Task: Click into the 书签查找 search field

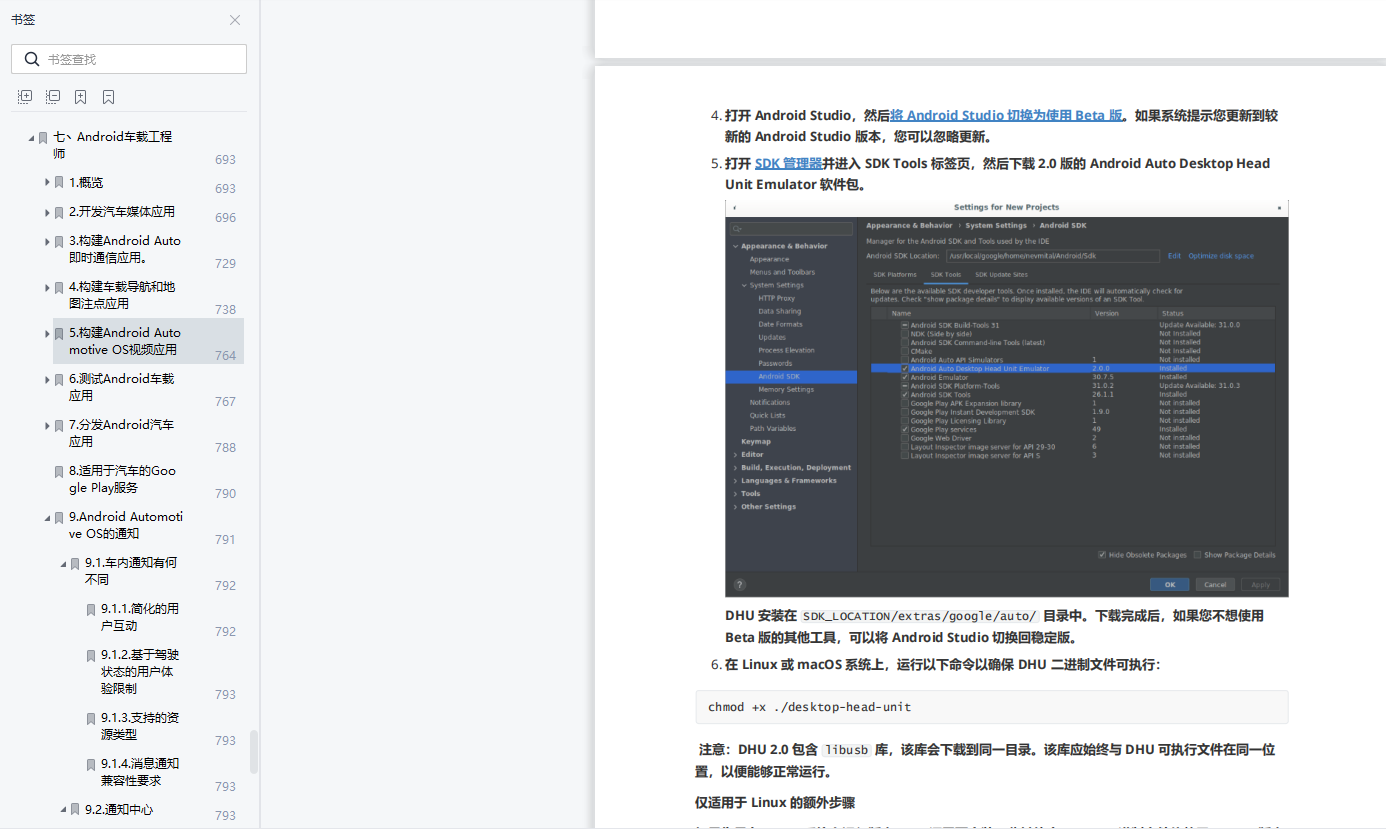Action: point(129,59)
